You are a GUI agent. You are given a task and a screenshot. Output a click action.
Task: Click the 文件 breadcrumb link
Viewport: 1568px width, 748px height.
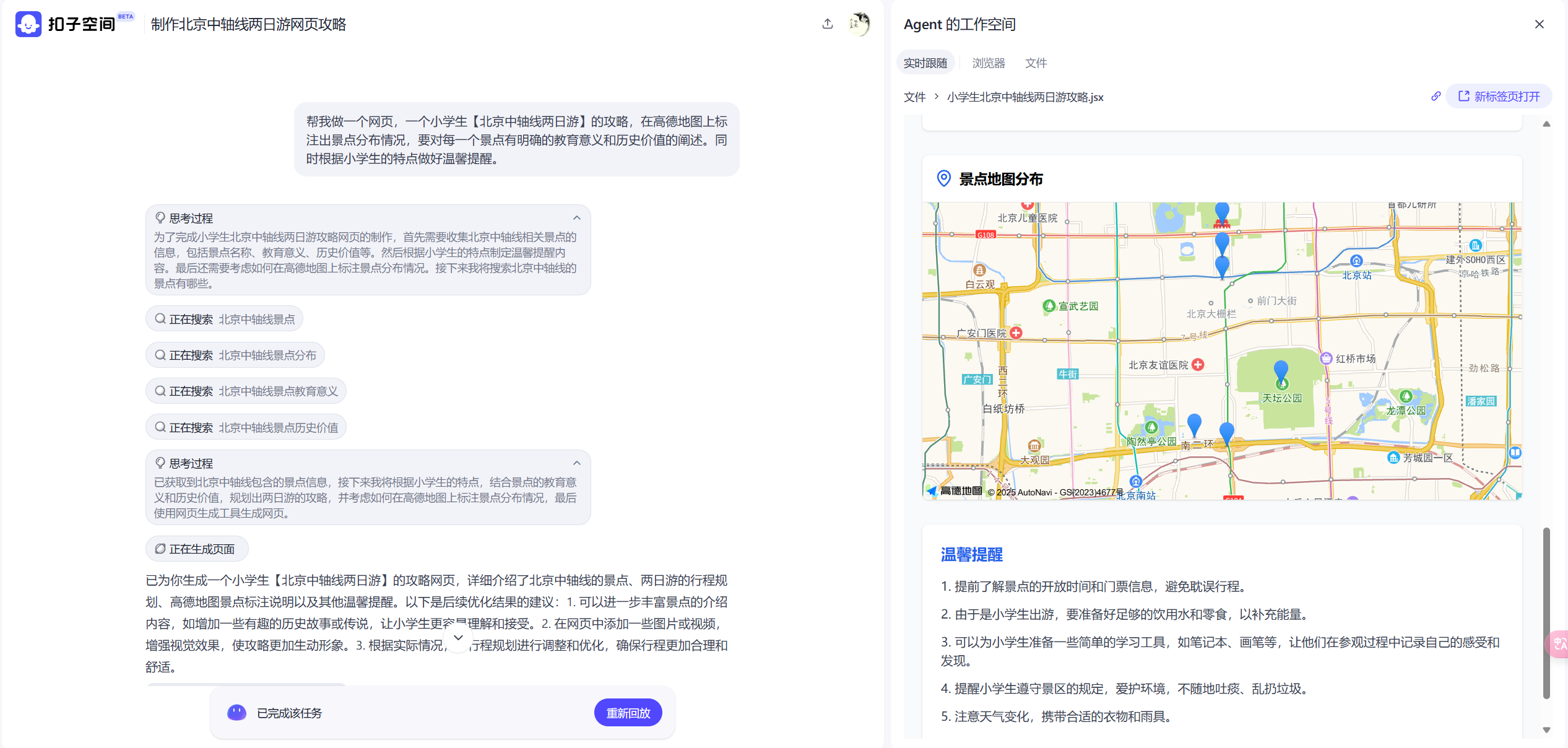pyautogui.click(x=915, y=97)
